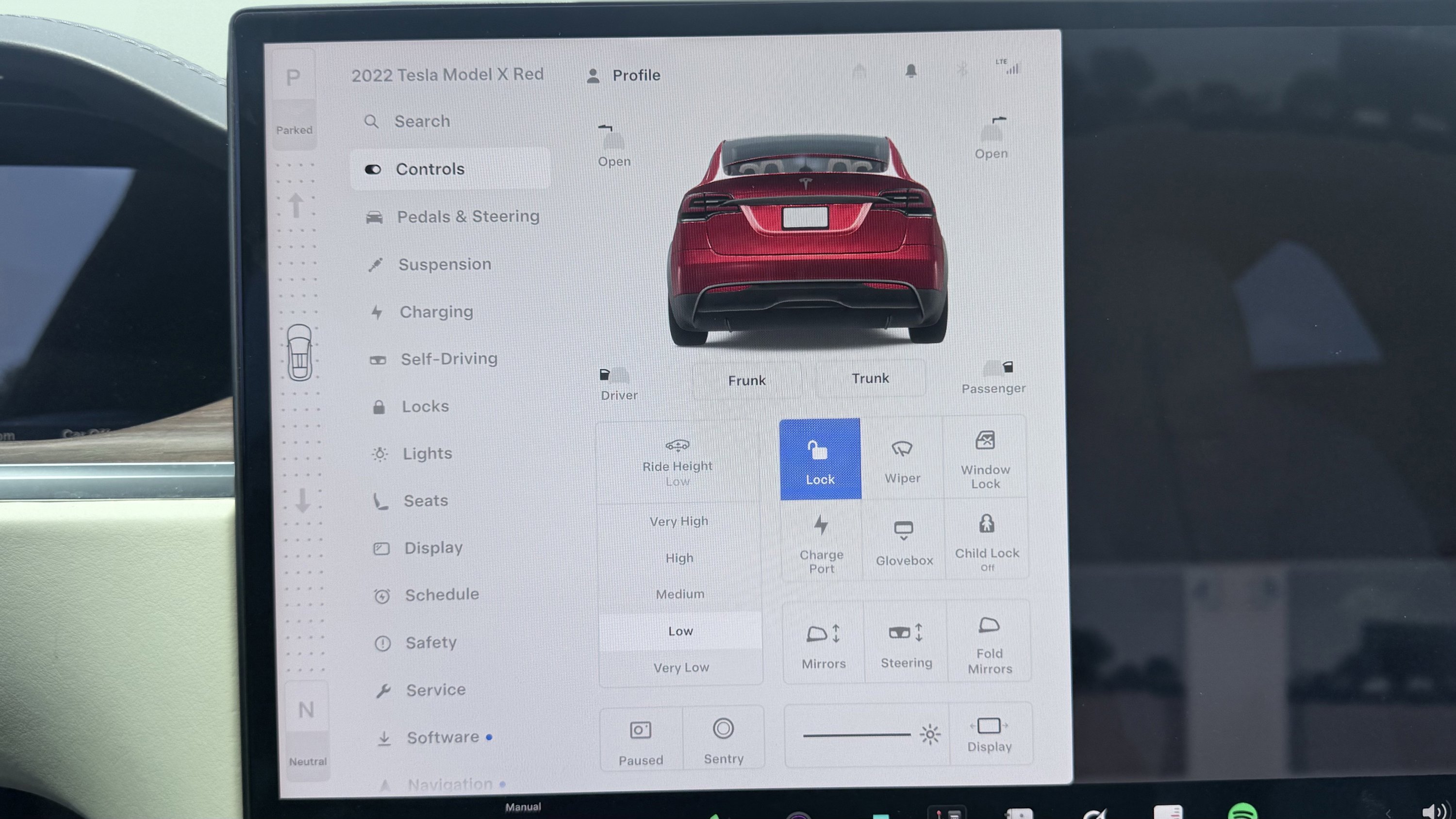
Task: Select Medium ride height
Action: pos(680,594)
